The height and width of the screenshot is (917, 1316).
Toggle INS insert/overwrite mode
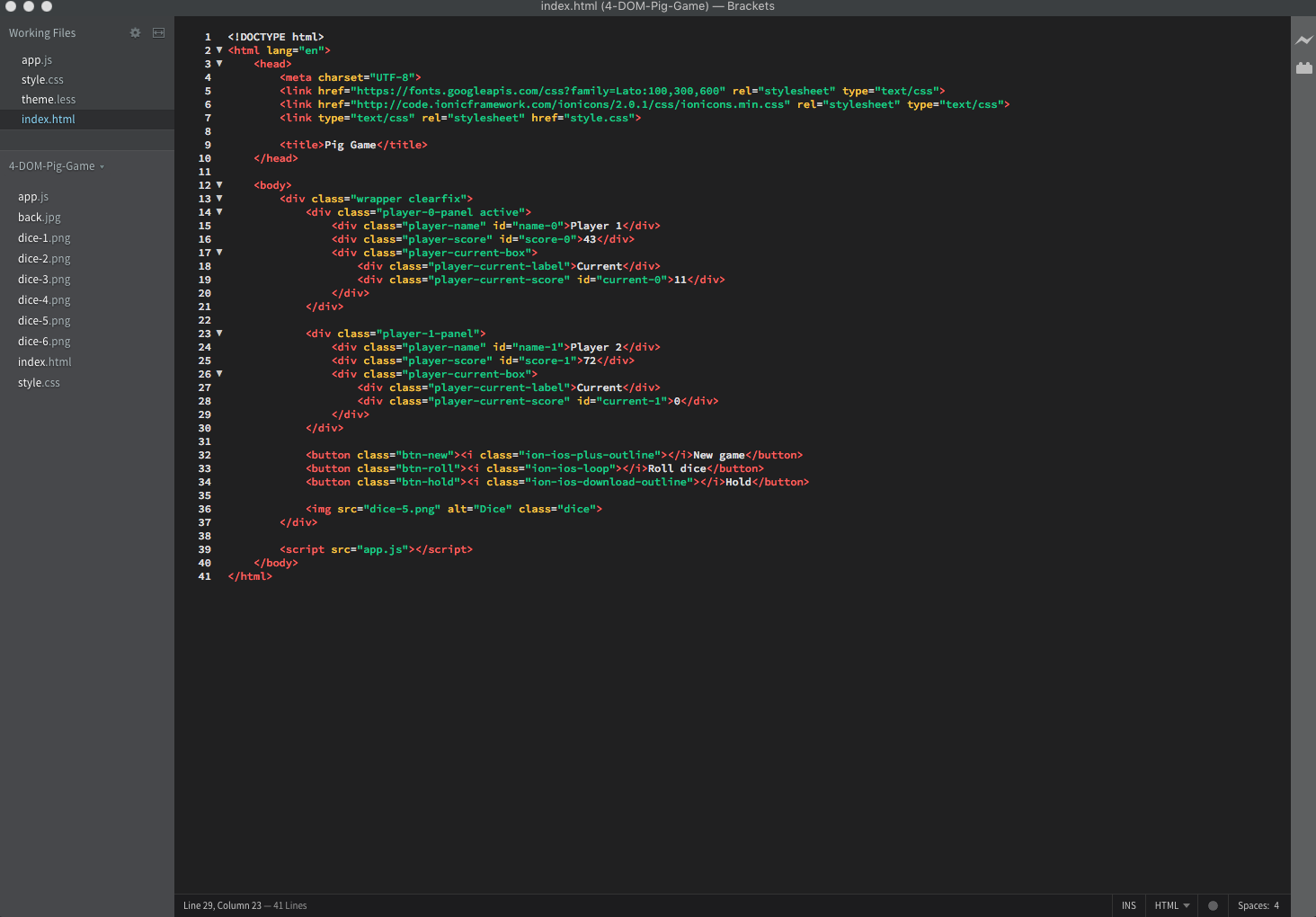(x=1129, y=905)
